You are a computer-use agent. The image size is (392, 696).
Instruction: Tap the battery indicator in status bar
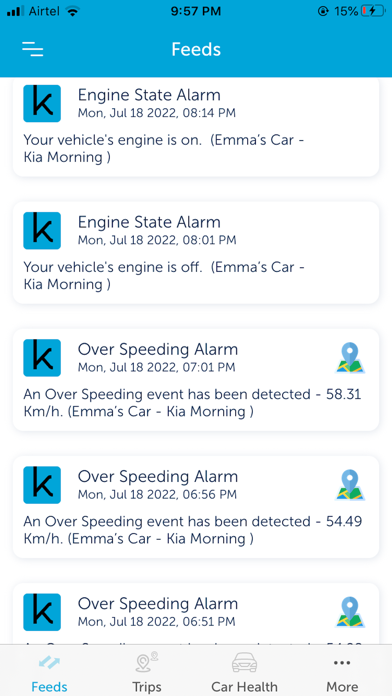coord(374,12)
